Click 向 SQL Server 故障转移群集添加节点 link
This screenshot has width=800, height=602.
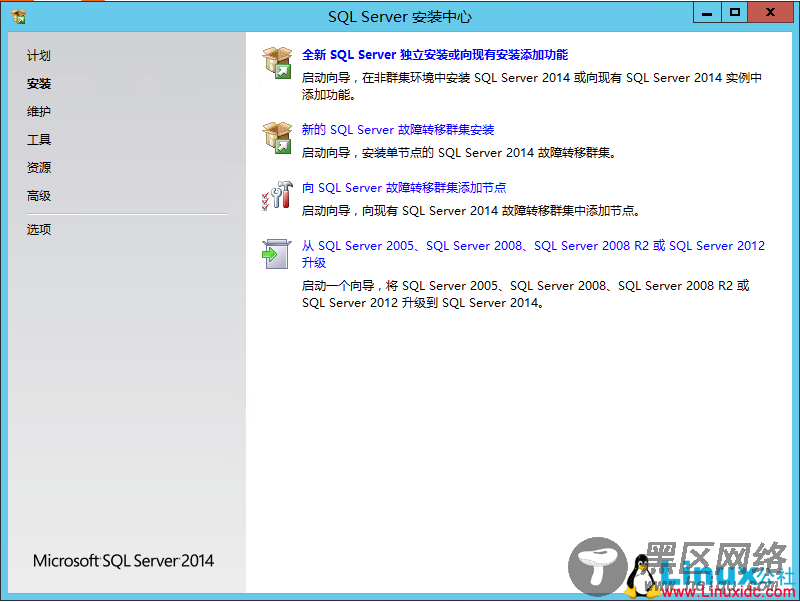pyautogui.click(x=404, y=188)
